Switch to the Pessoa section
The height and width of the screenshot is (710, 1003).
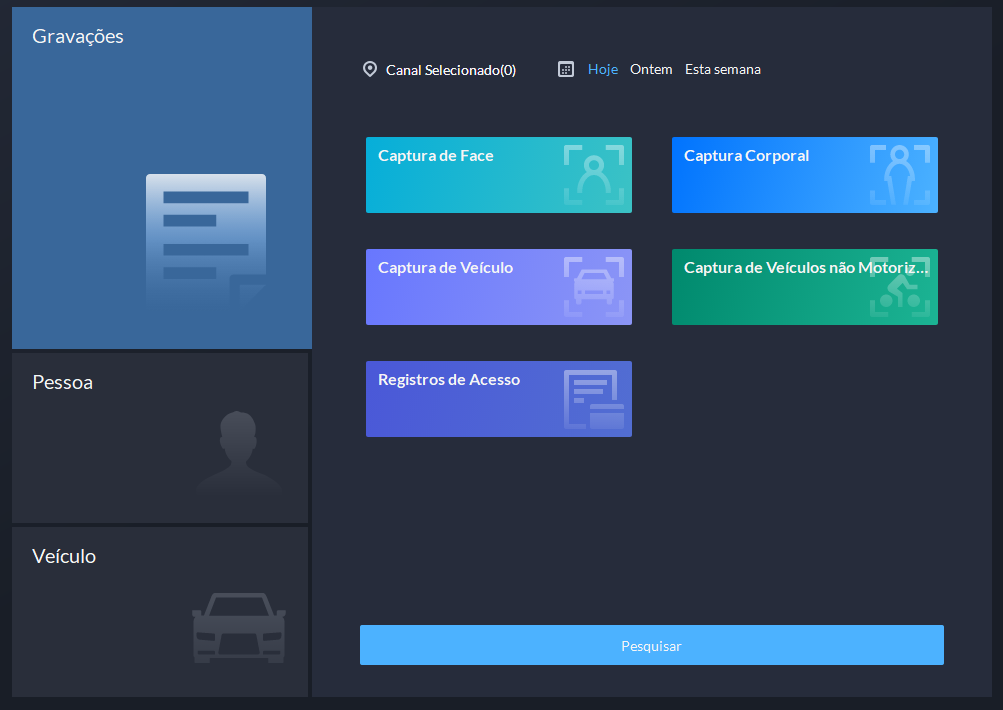[160, 438]
